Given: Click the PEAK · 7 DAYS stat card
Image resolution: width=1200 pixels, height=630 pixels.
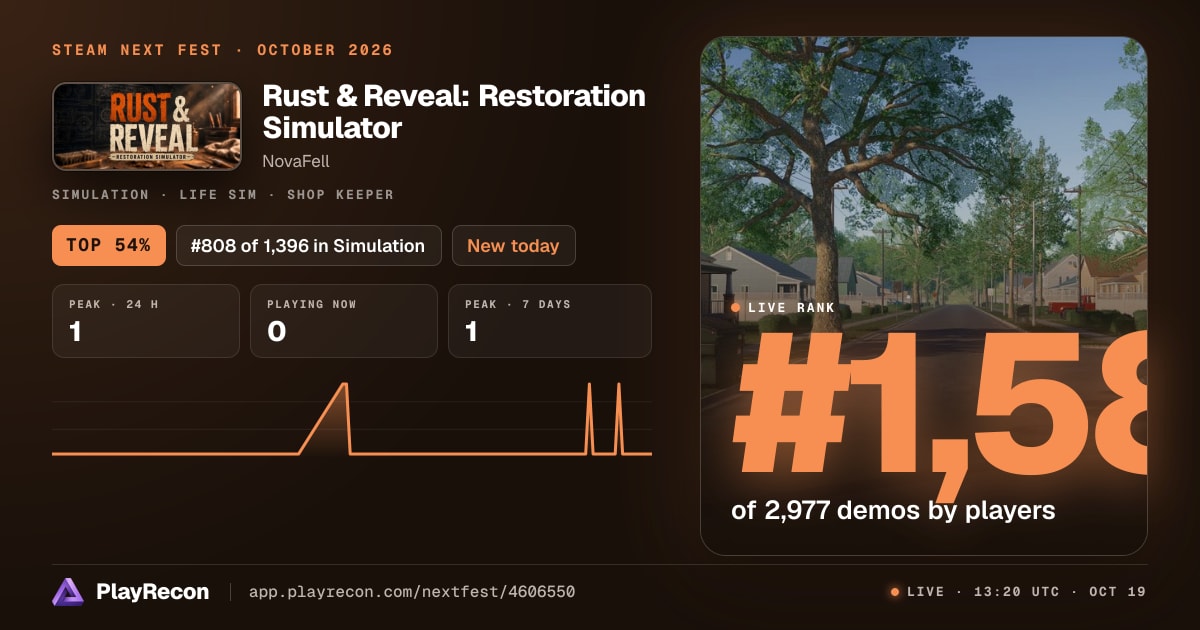Looking at the screenshot, I should click(549, 321).
